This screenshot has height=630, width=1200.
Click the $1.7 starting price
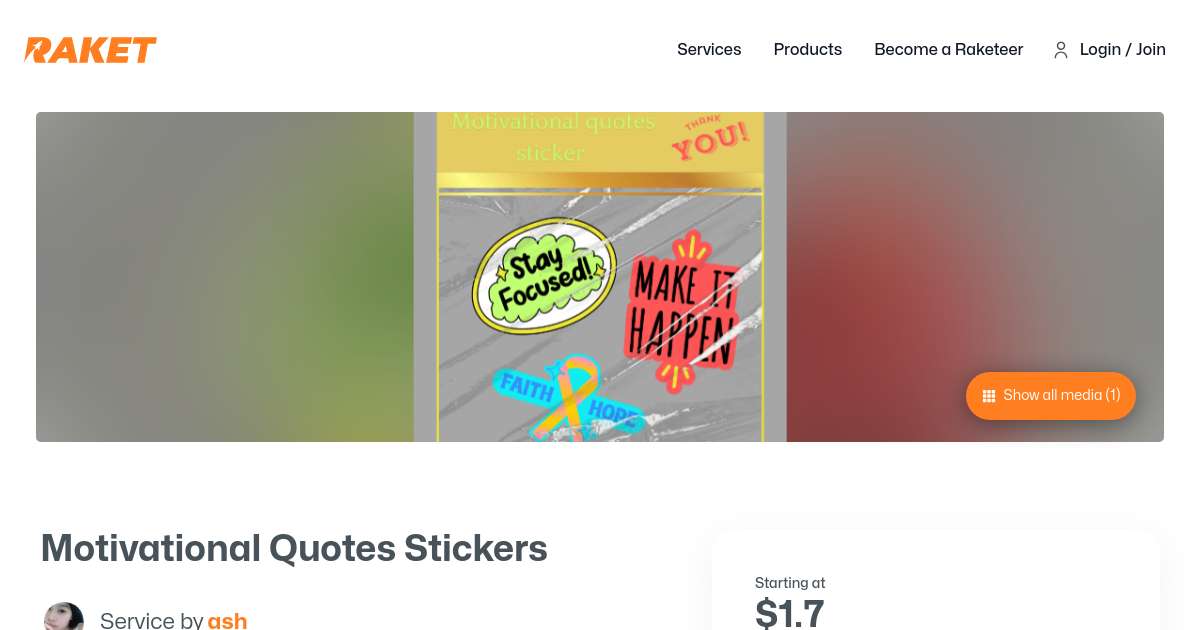[x=790, y=613]
